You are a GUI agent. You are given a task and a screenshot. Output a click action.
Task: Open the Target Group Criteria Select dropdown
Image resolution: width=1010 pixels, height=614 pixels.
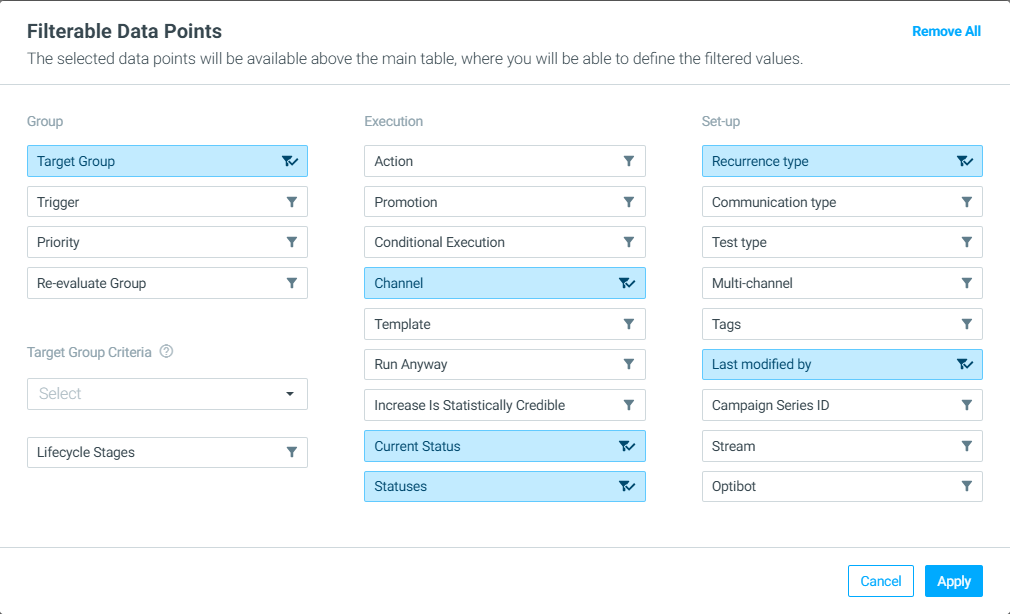tap(167, 394)
